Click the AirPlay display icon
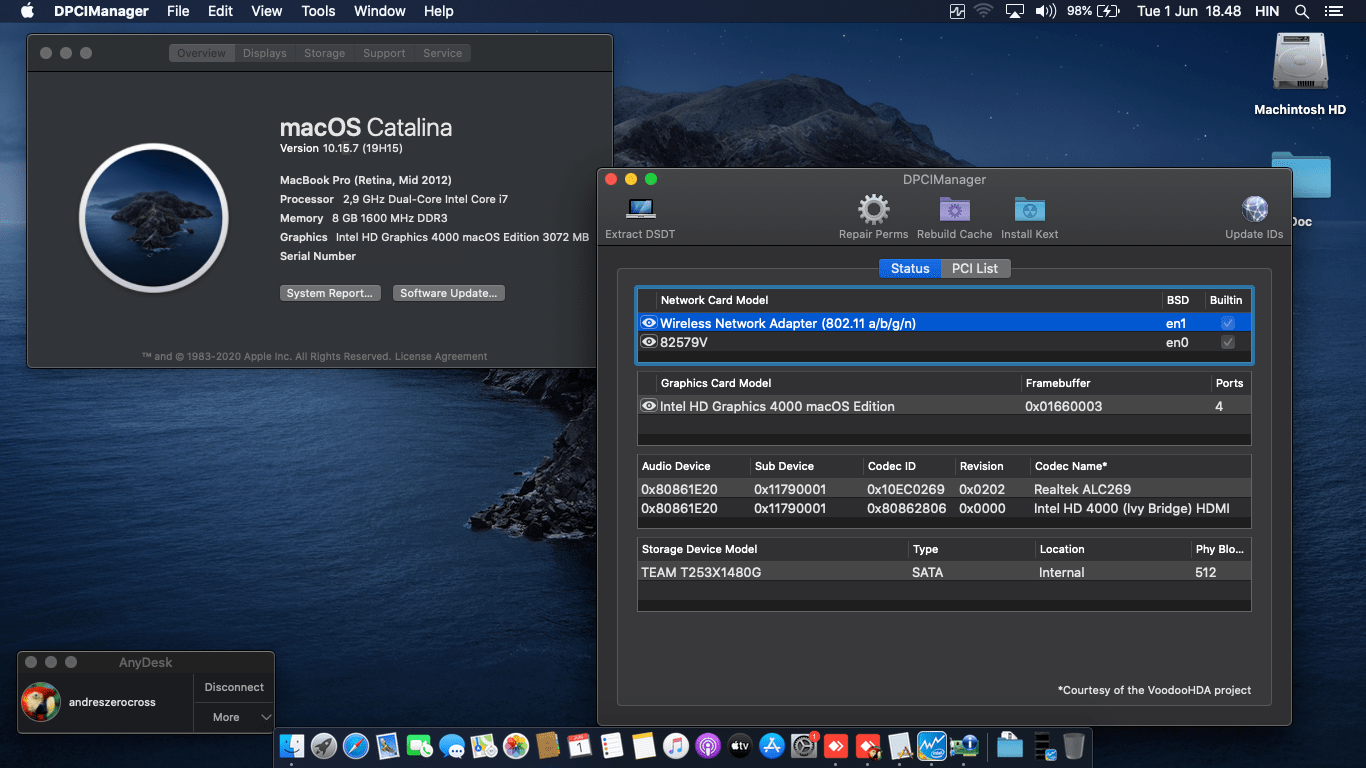 (1015, 11)
